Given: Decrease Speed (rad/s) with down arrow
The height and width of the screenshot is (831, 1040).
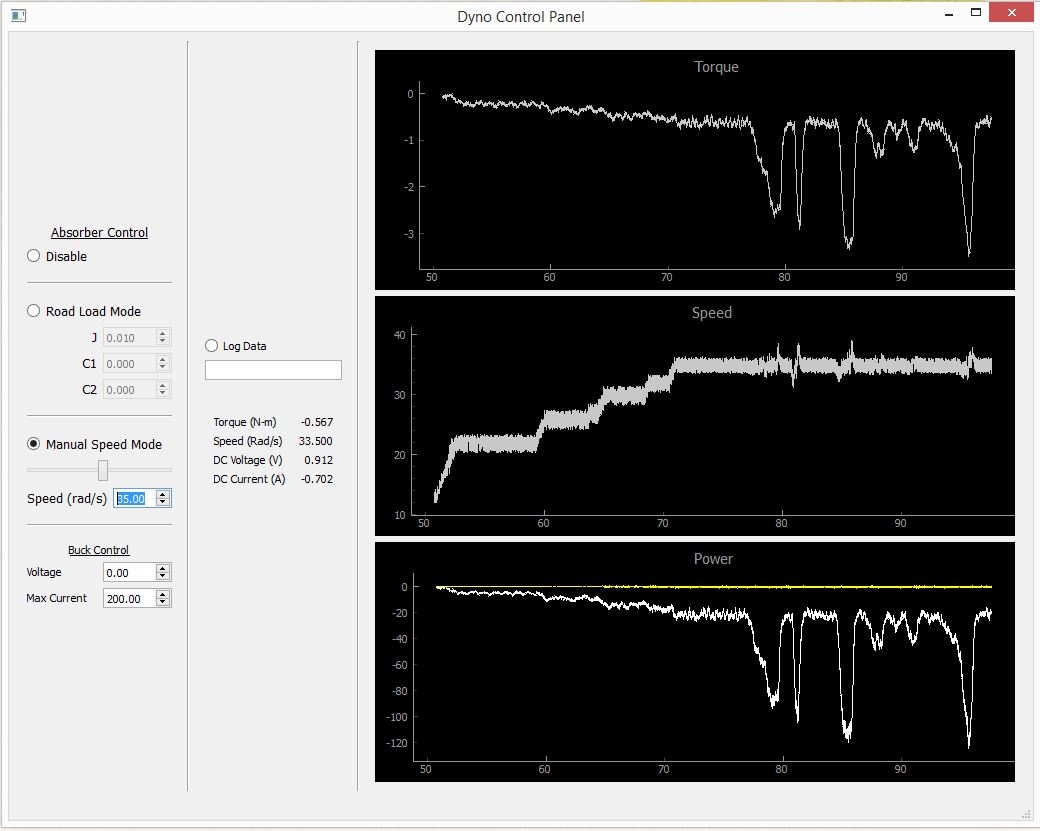Looking at the screenshot, I should click(x=163, y=502).
